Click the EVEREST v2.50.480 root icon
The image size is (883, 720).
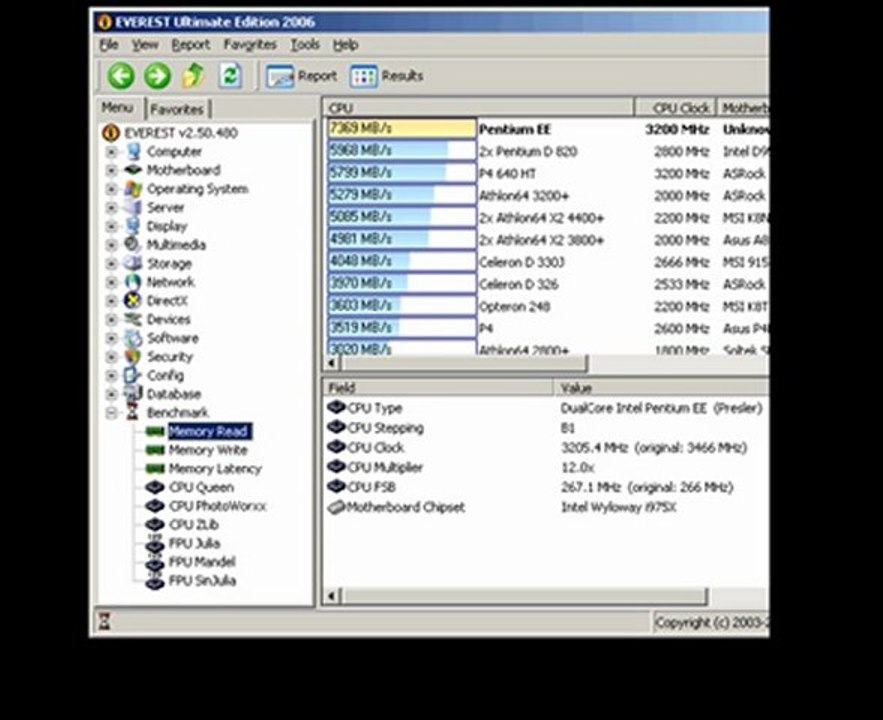coord(111,133)
